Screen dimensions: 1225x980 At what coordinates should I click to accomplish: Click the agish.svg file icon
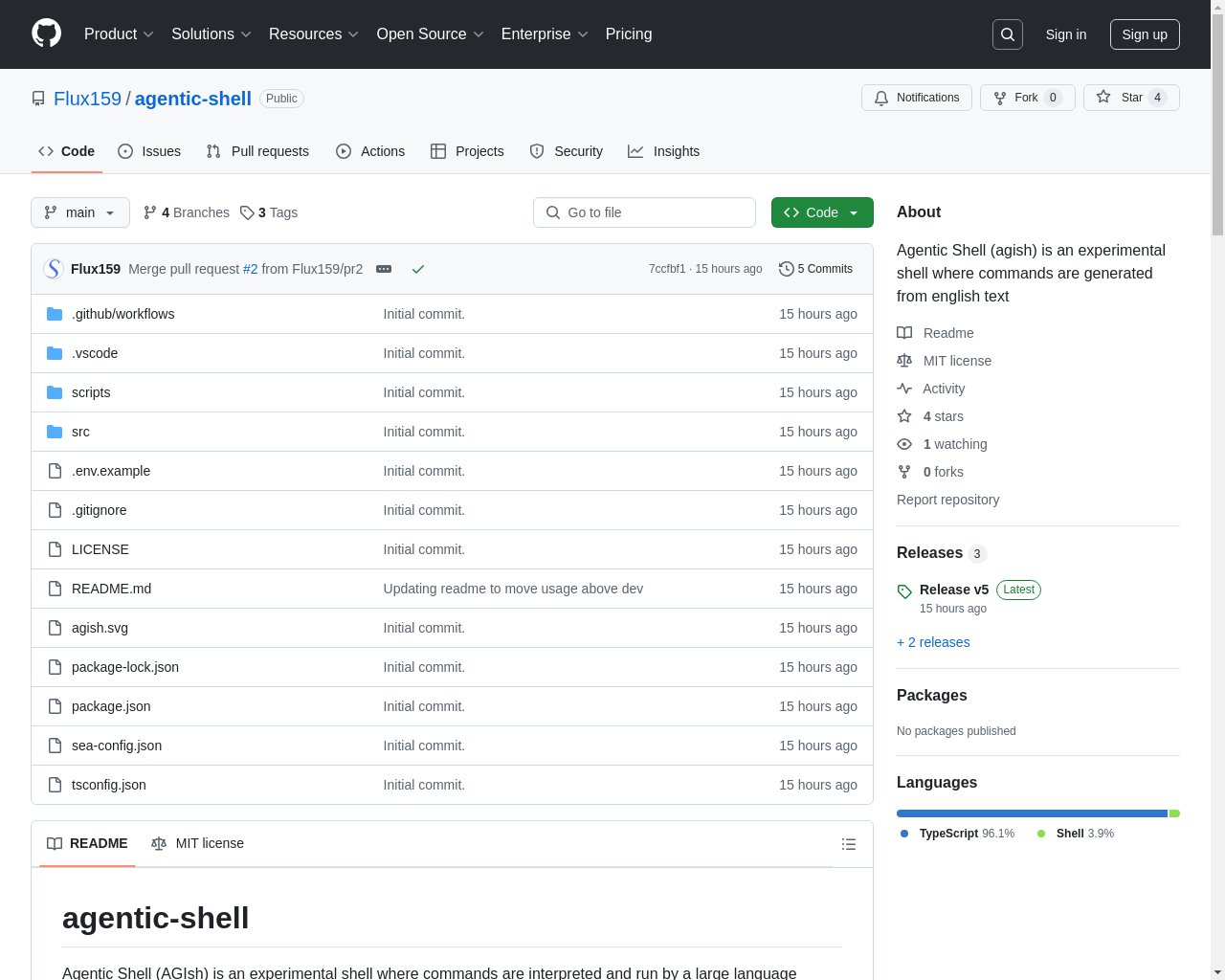point(55,628)
